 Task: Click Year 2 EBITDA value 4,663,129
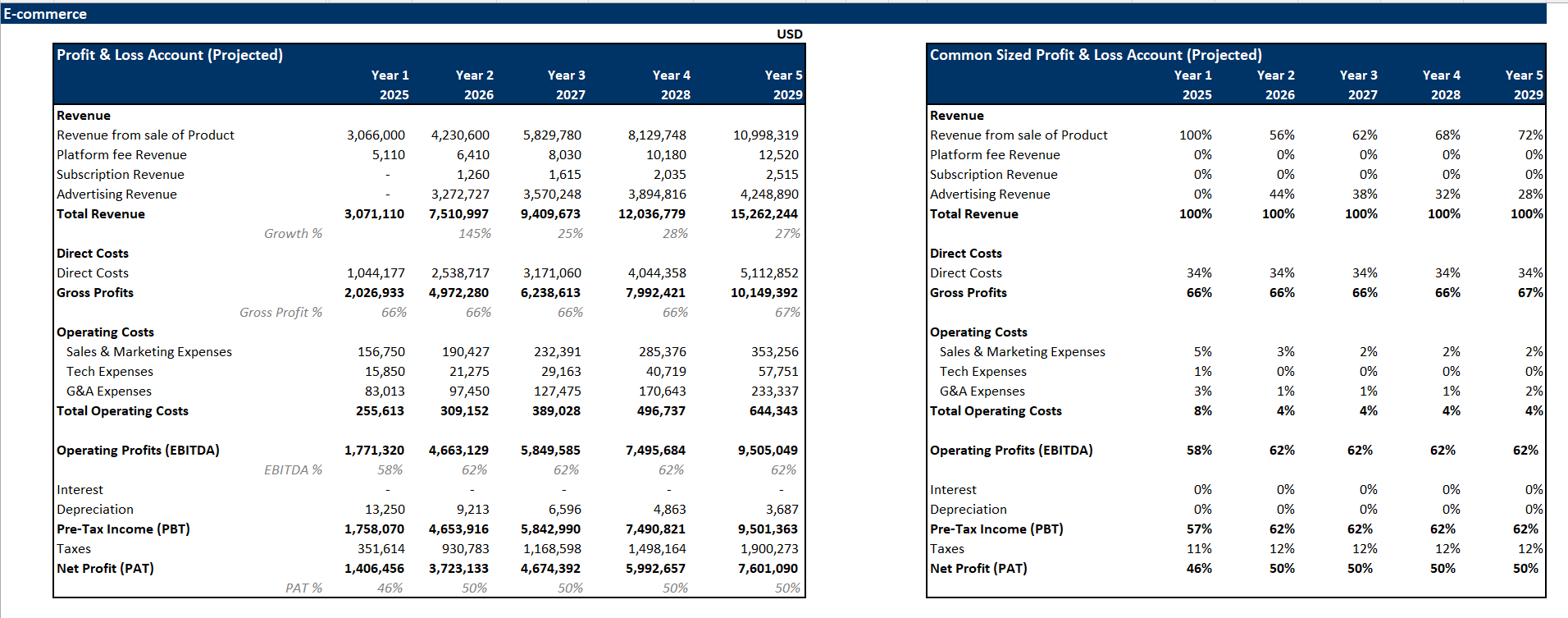[458, 451]
